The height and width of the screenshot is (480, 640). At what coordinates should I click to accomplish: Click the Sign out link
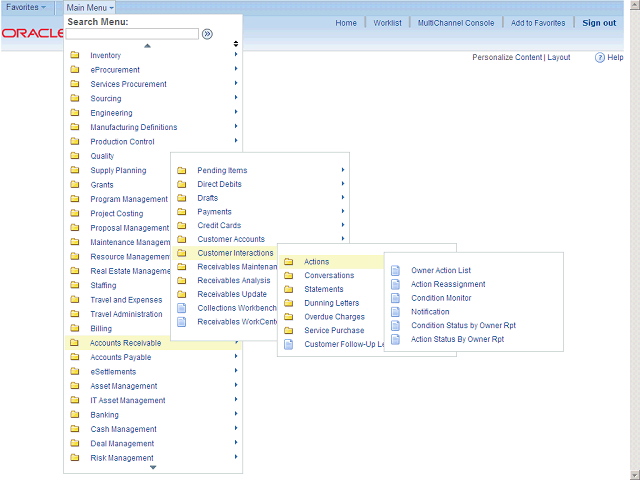pos(599,23)
